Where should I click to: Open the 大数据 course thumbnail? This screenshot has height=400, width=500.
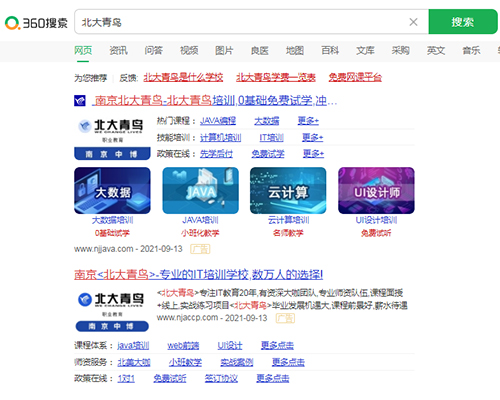112,190
